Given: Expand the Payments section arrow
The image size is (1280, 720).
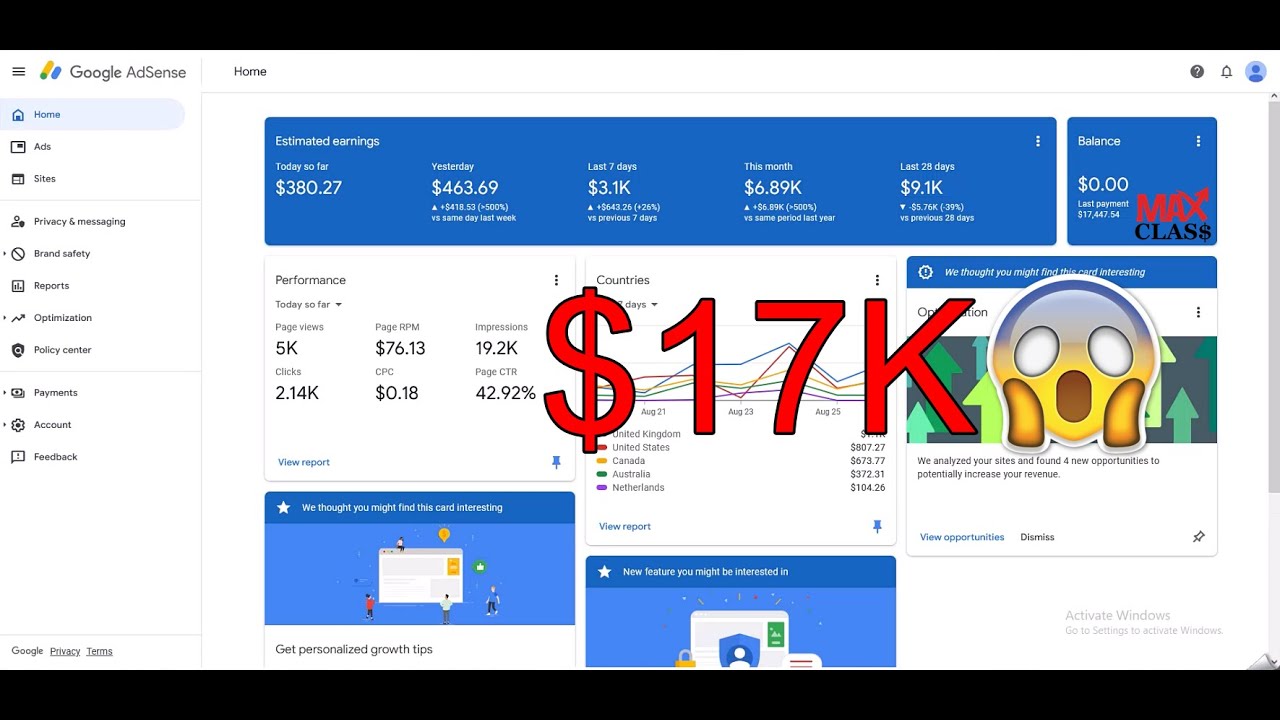Looking at the screenshot, I should pos(5,393).
